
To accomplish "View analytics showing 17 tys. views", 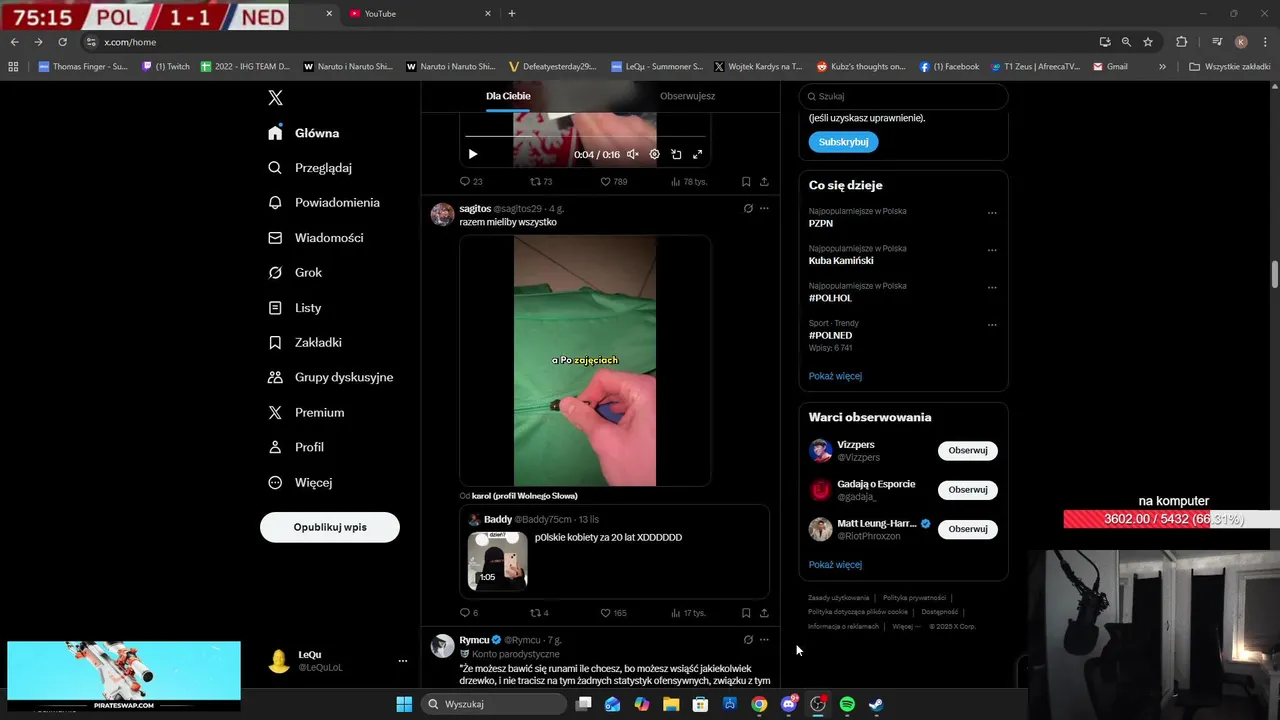I will (689, 613).
